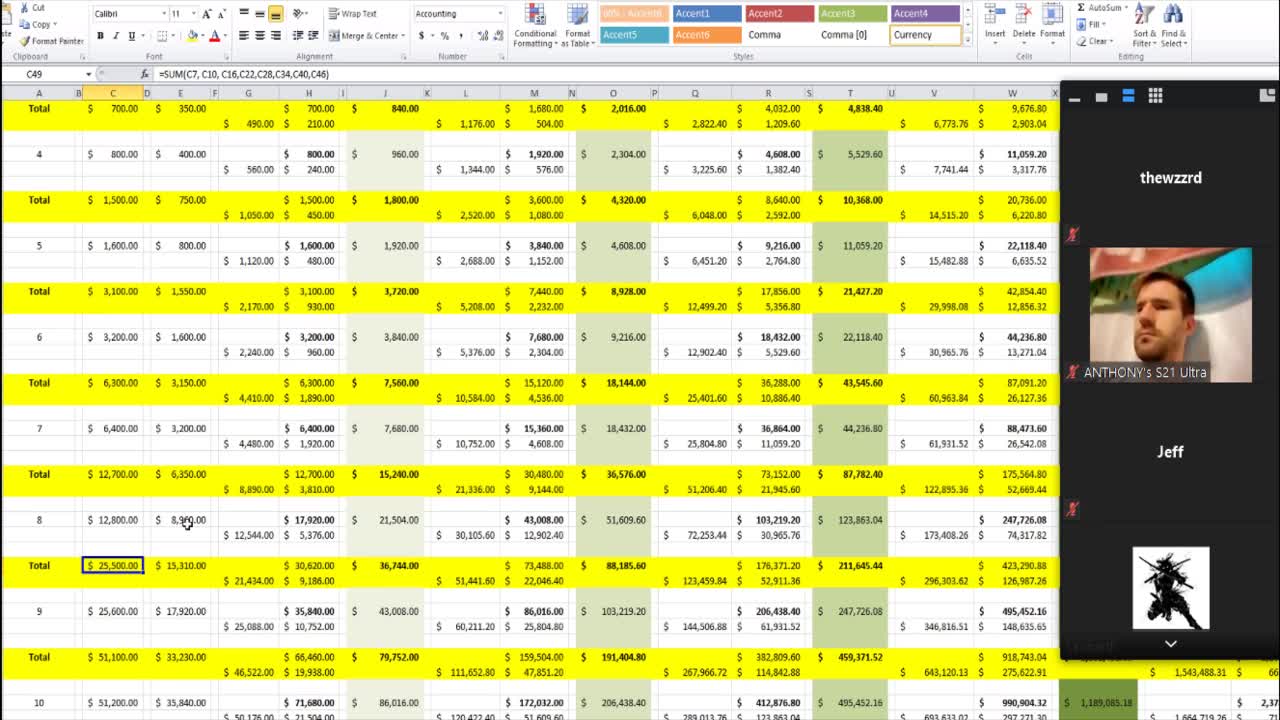
Task: Open Format as Table gallery
Action: coord(578,25)
